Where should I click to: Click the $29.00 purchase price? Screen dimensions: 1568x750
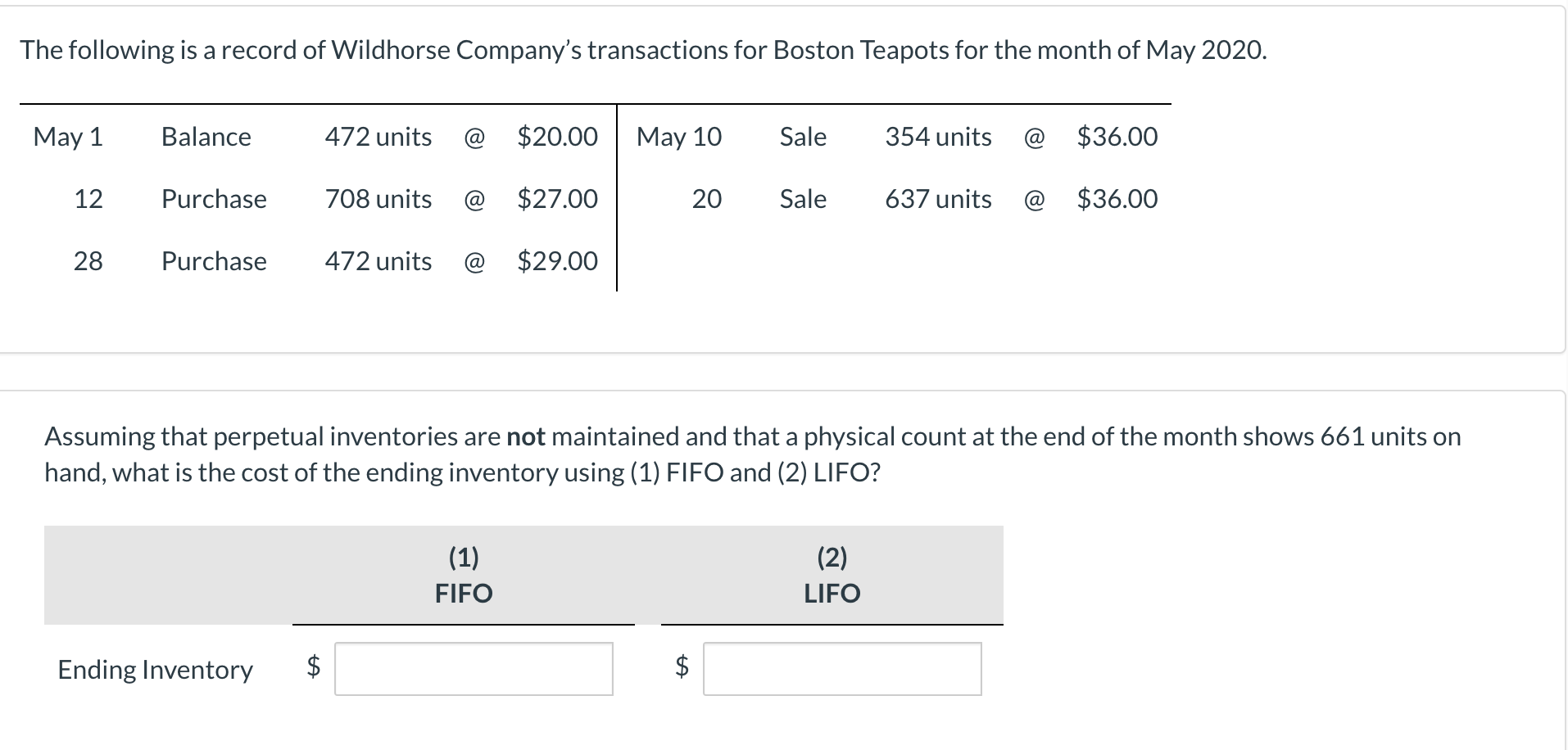(x=557, y=261)
